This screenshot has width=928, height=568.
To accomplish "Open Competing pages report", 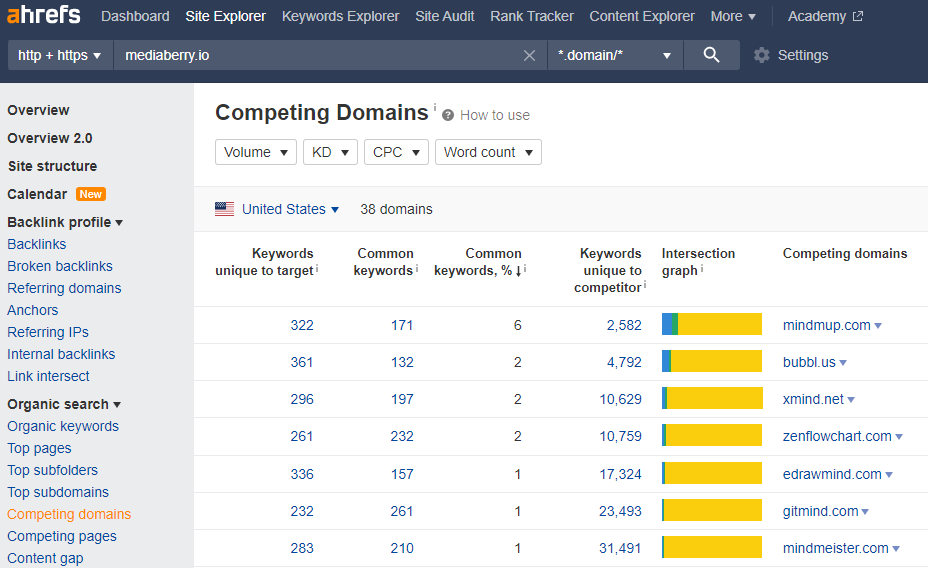I will [62, 536].
